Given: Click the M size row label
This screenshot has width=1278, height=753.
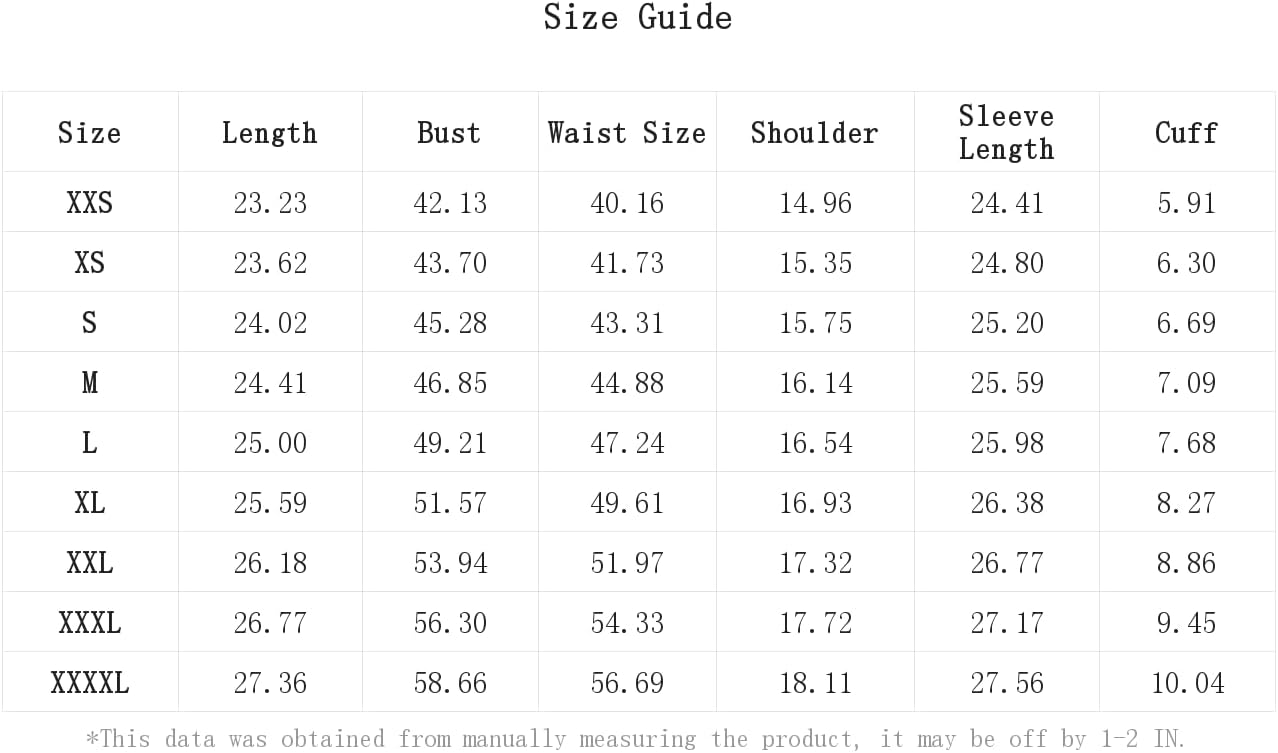Looking at the screenshot, I should click(89, 383).
